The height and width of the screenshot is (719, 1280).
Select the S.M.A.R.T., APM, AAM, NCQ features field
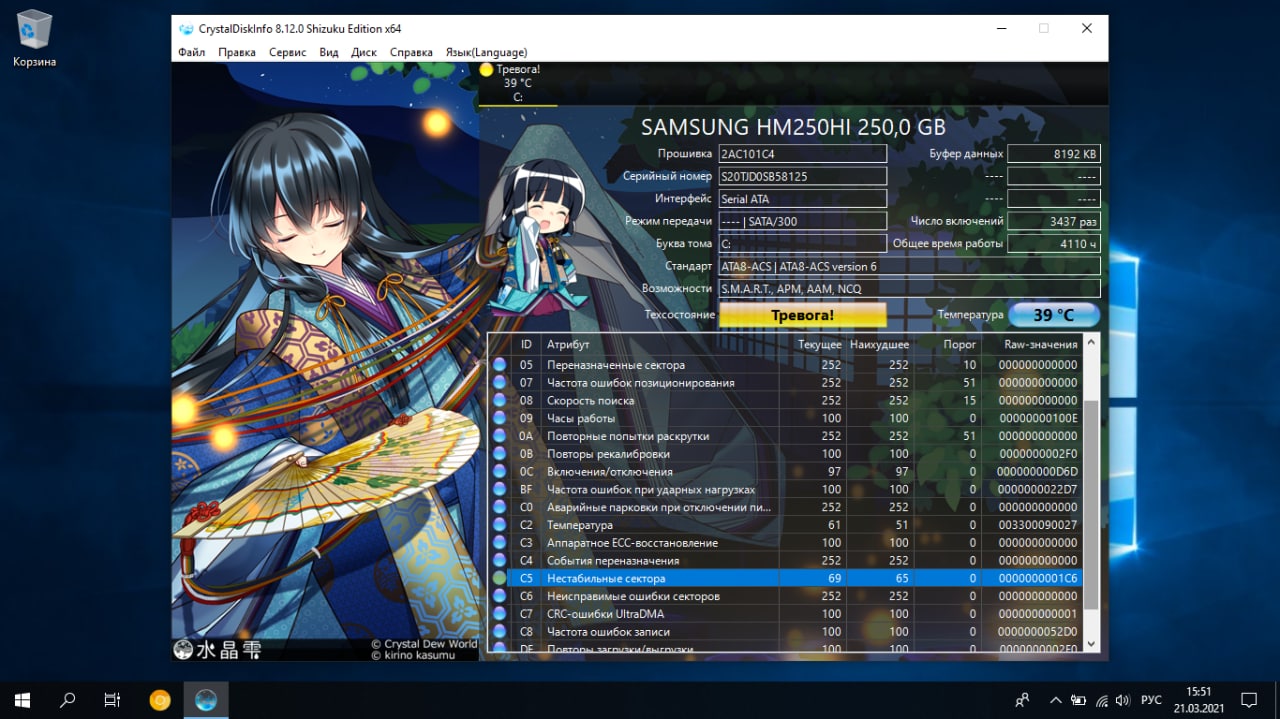[910, 288]
